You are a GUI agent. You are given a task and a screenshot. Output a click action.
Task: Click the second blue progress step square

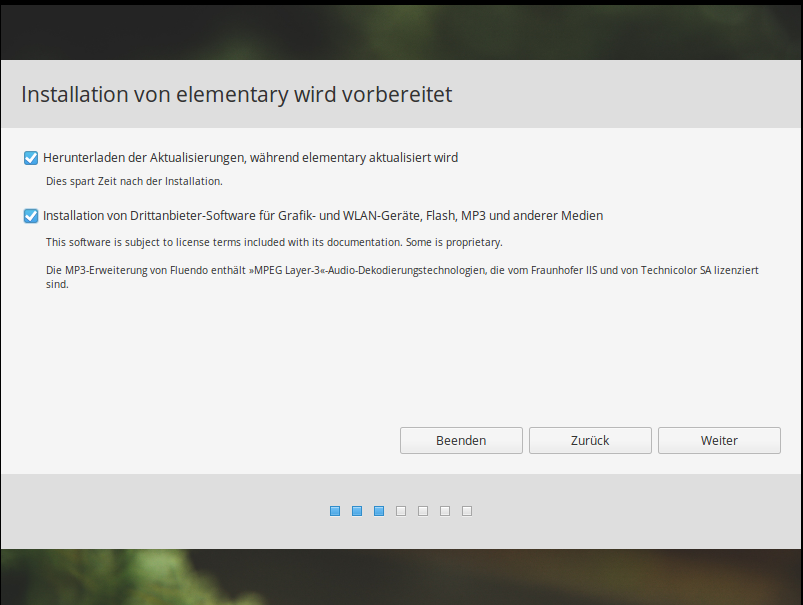pos(357,511)
